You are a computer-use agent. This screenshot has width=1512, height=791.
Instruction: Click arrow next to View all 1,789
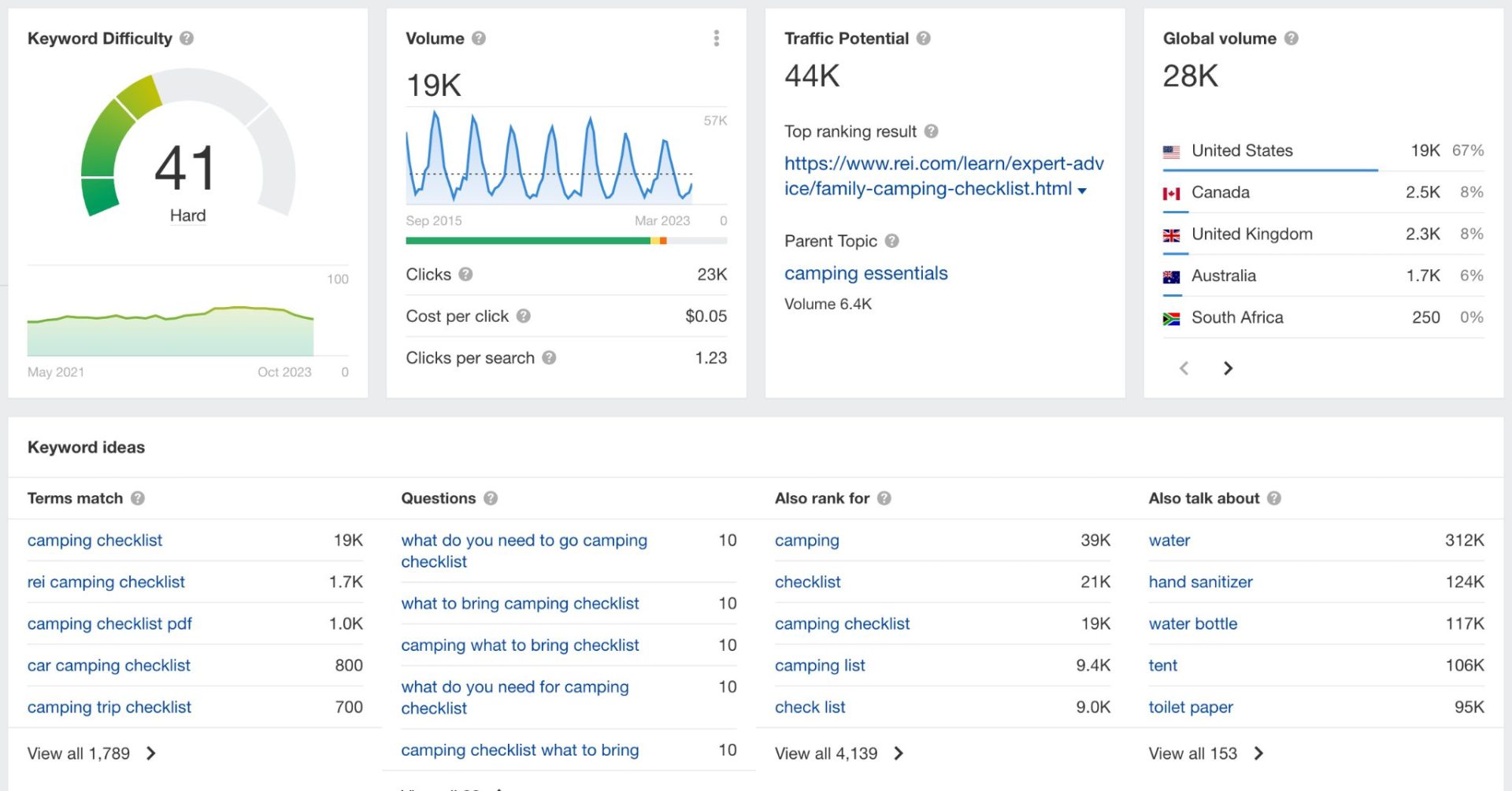click(x=151, y=753)
